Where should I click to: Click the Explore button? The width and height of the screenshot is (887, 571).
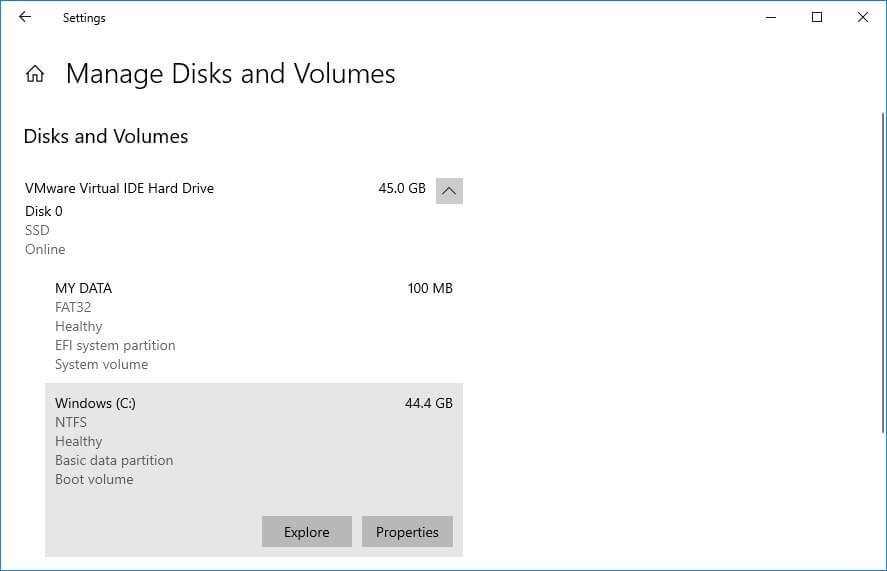306,532
